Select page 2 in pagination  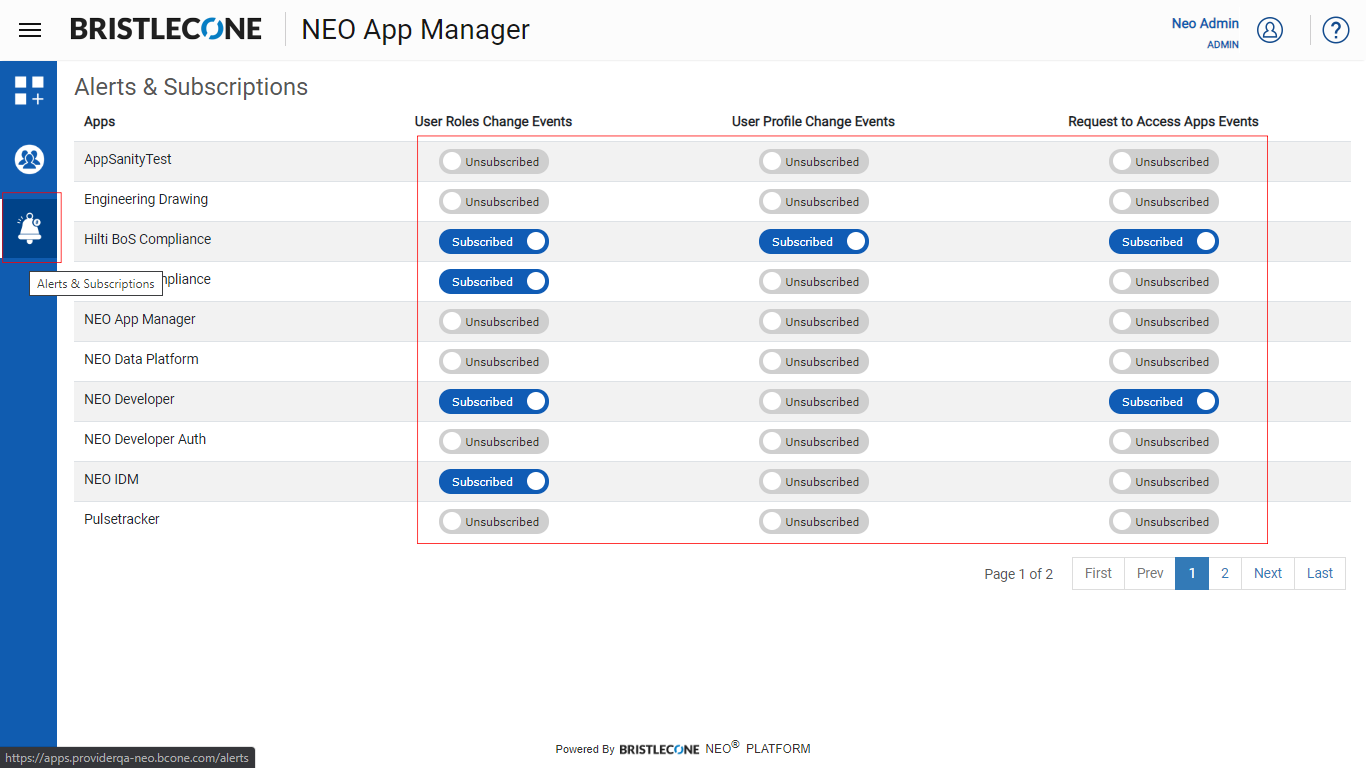(x=1225, y=573)
